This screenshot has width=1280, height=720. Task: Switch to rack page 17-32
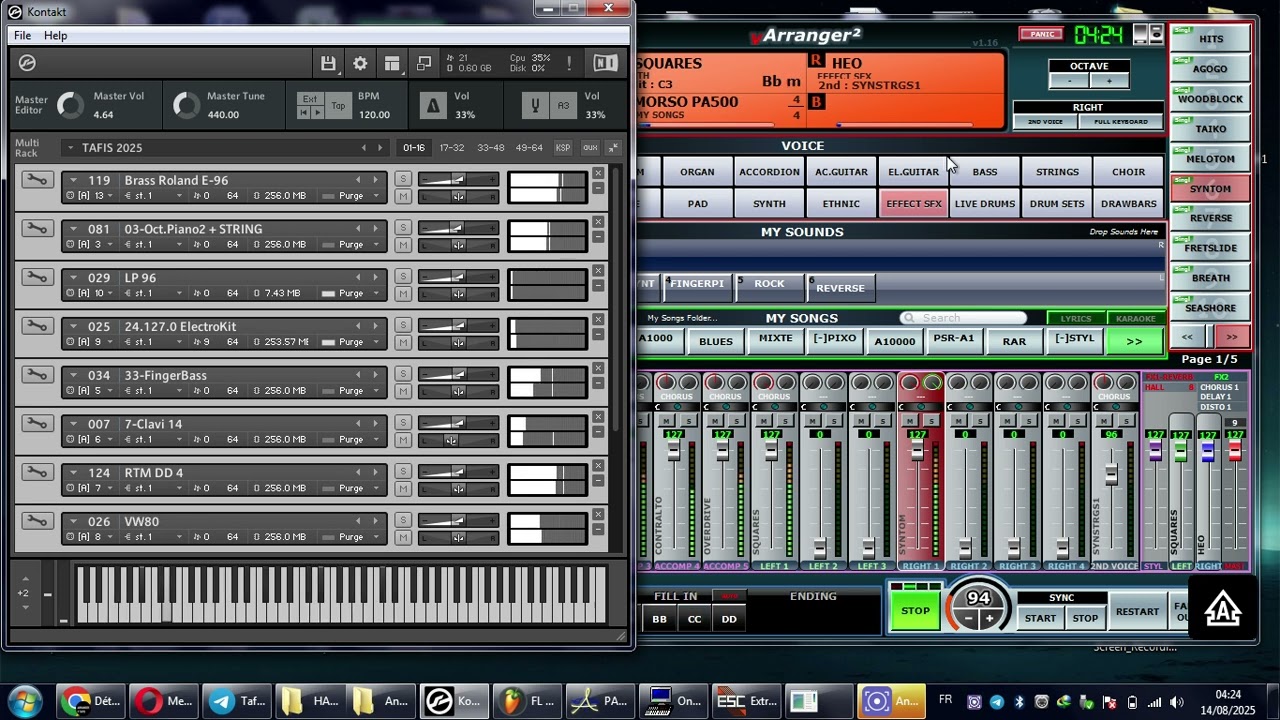click(452, 148)
